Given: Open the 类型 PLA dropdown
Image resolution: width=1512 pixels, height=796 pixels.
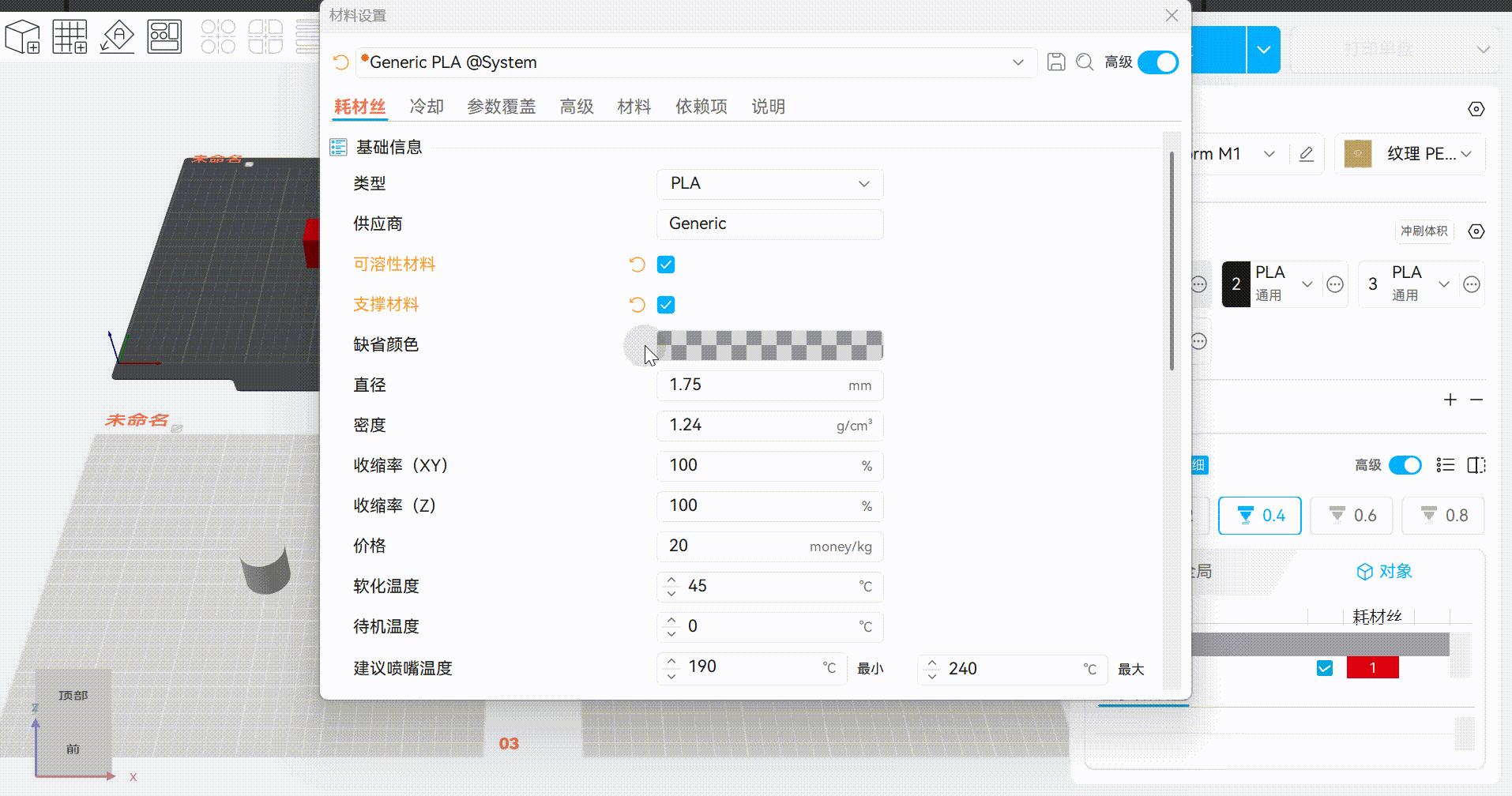Looking at the screenshot, I should pos(770,184).
